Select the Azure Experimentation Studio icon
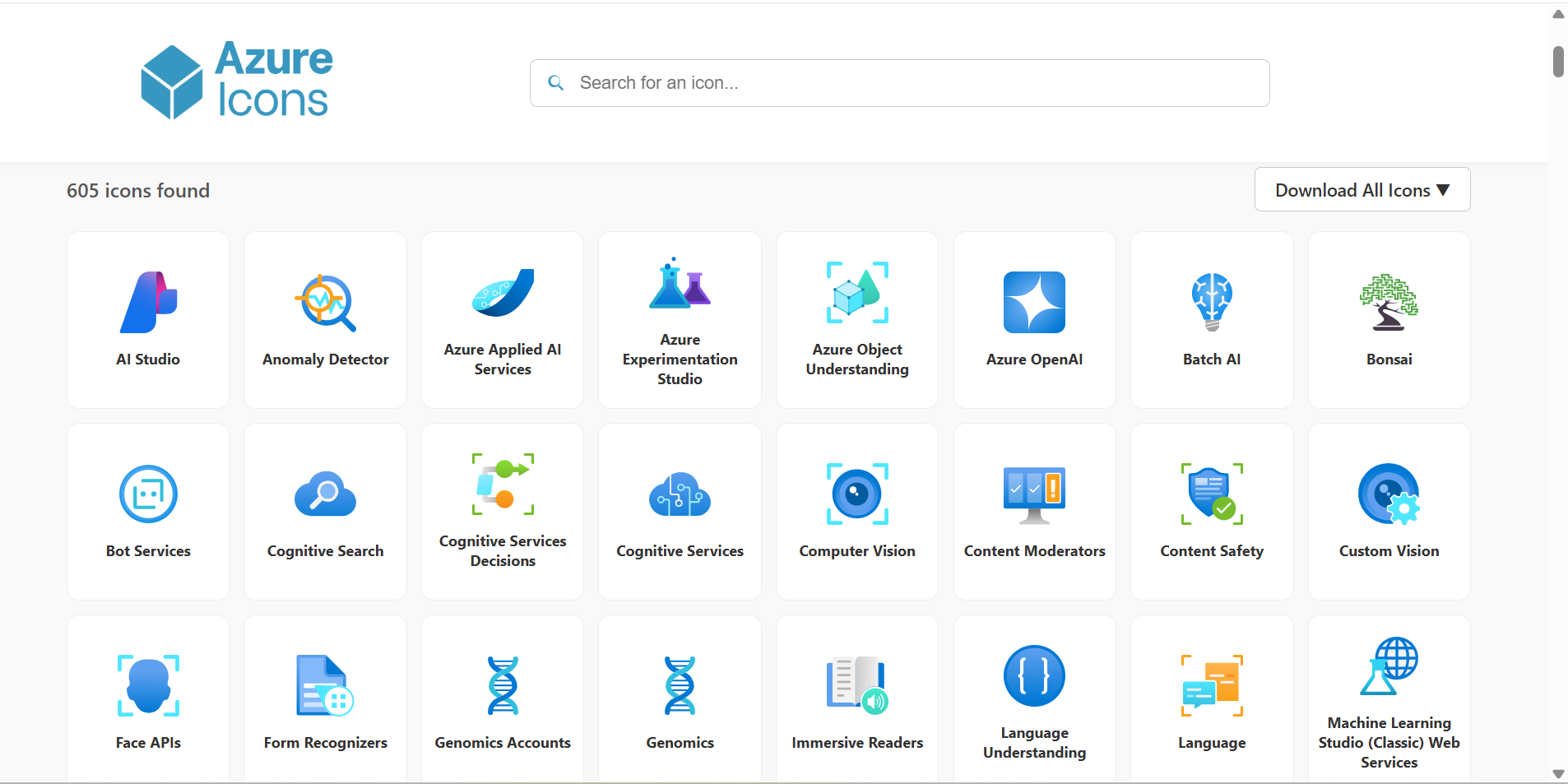Screen dimensions: 1568x784 tap(680, 320)
